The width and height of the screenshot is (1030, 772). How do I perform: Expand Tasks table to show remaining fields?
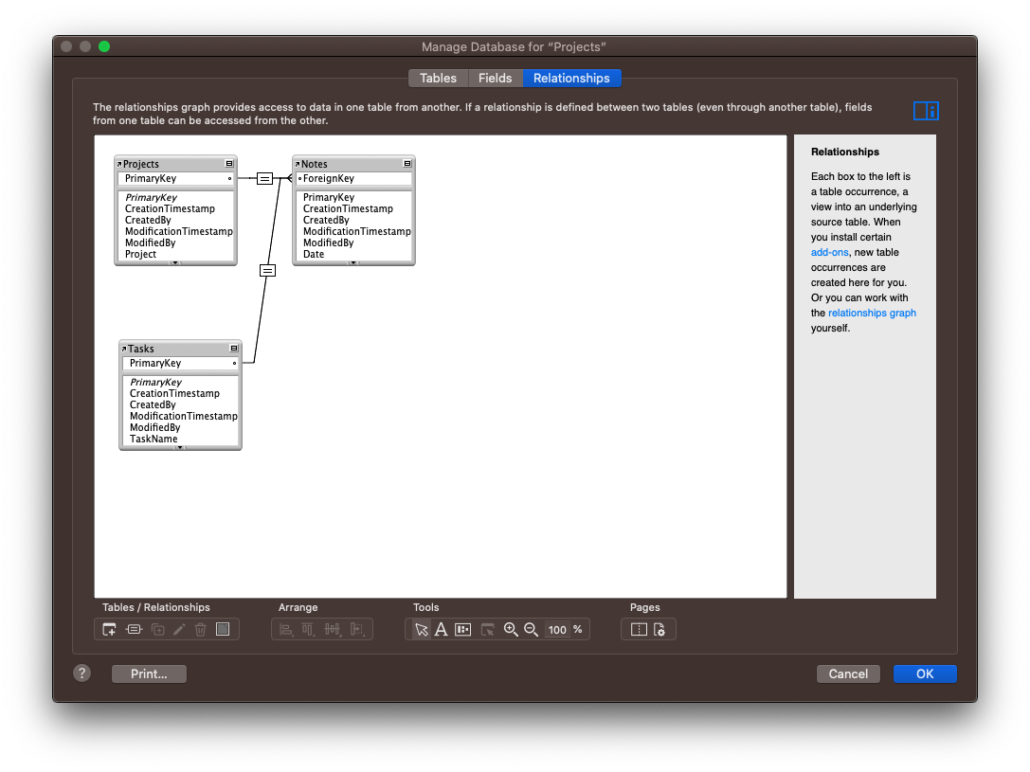click(x=180, y=447)
